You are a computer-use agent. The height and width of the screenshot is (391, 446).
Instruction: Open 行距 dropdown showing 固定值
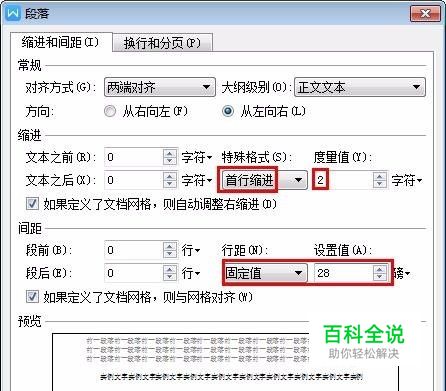pyautogui.click(x=265, y=273)
